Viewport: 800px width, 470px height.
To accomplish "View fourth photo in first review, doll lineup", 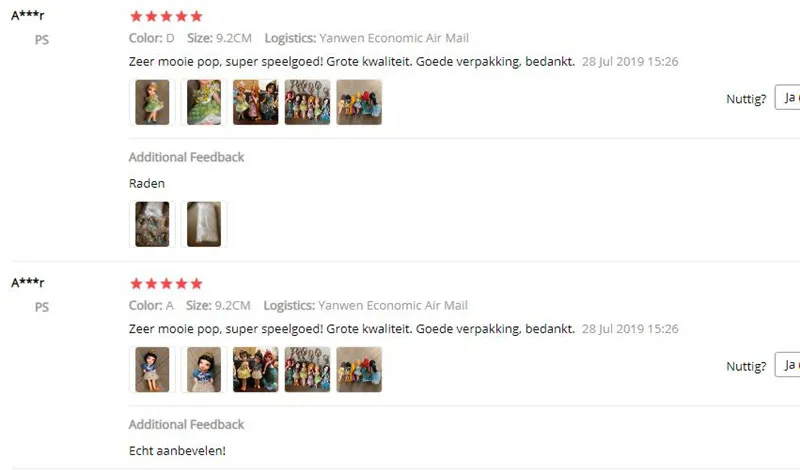I will pyautogui.click(x=307, y=102).
